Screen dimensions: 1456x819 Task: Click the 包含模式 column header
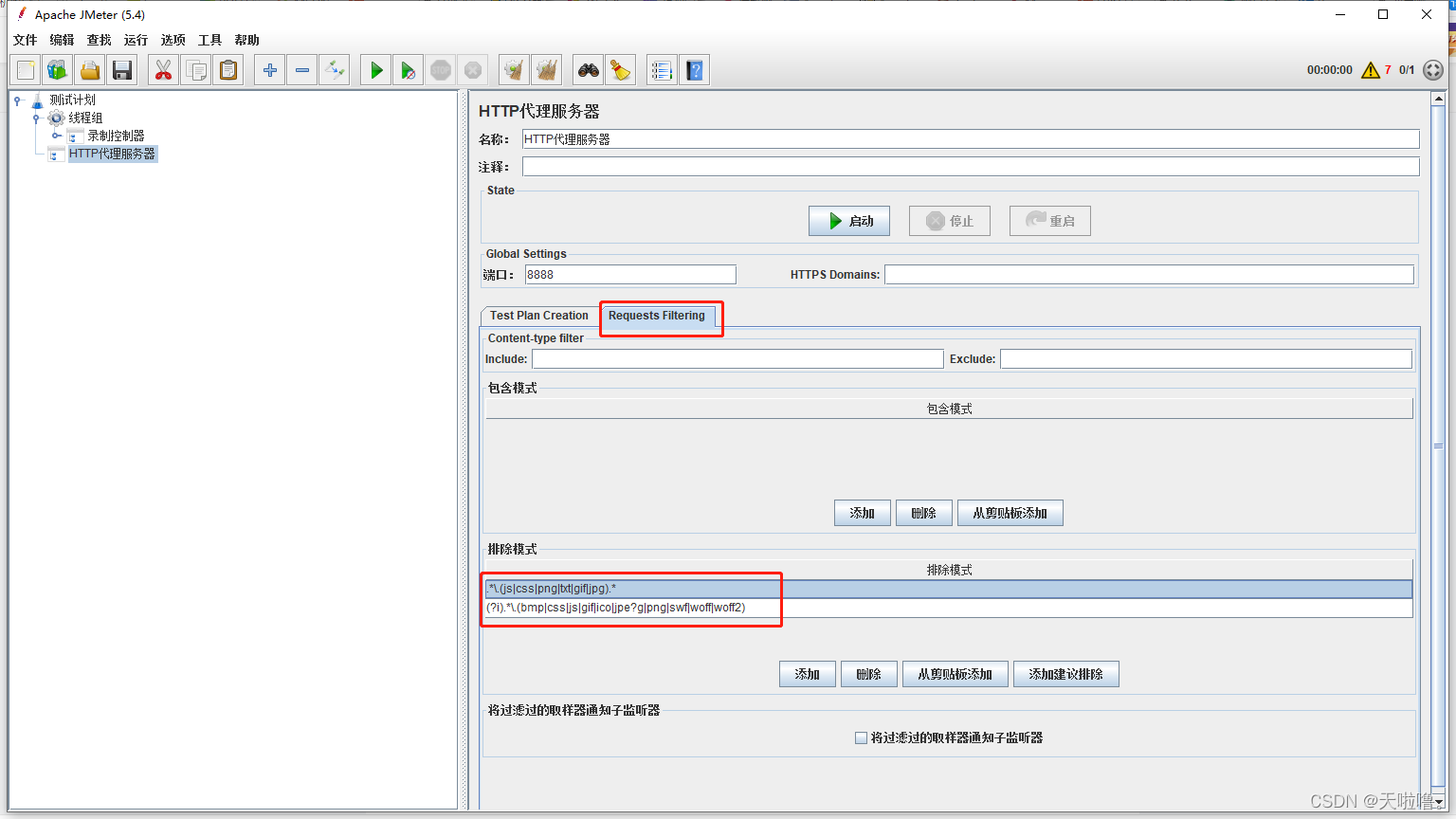pos(949,409)
